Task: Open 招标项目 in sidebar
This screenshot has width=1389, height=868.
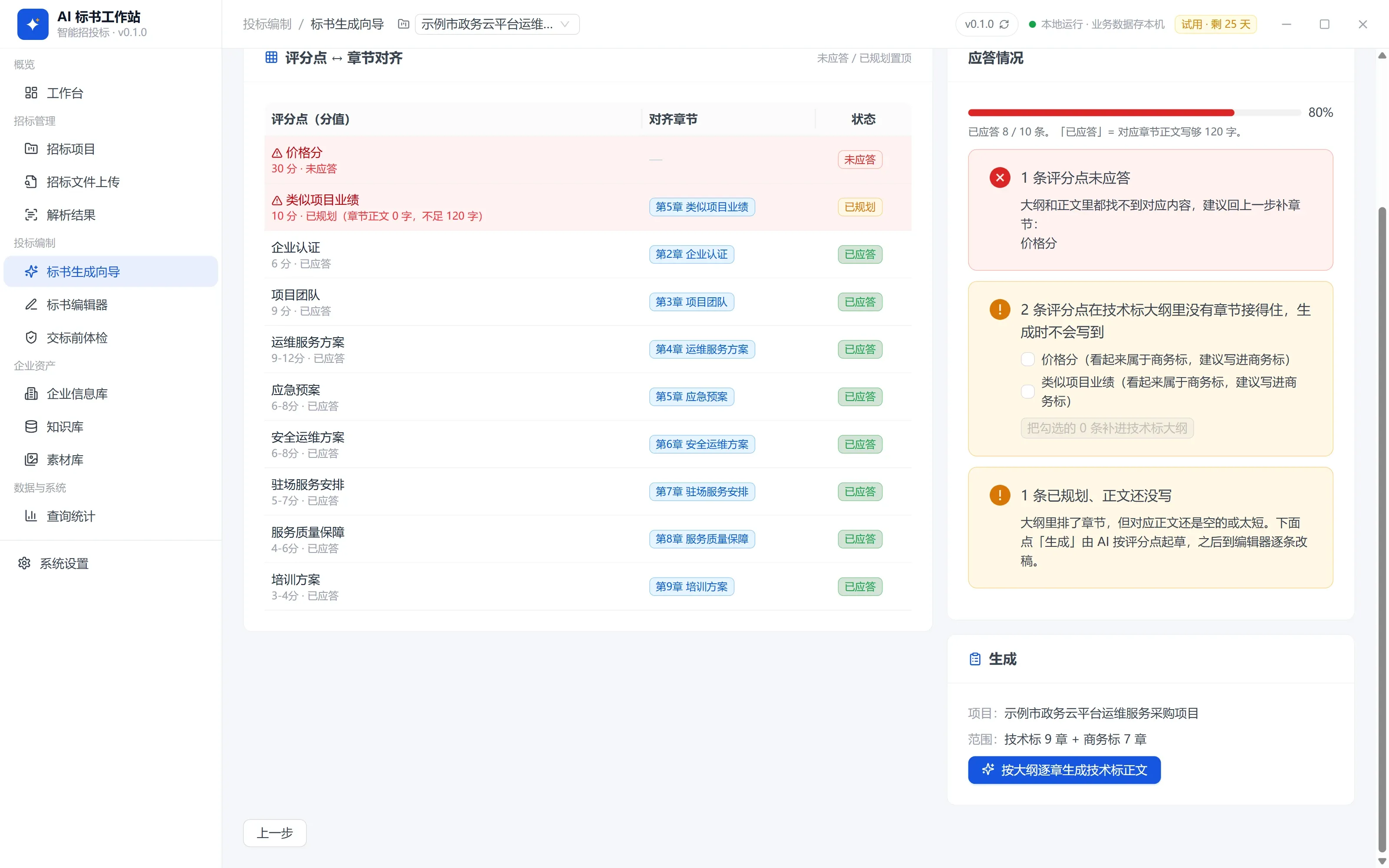Action: point(111,149)
